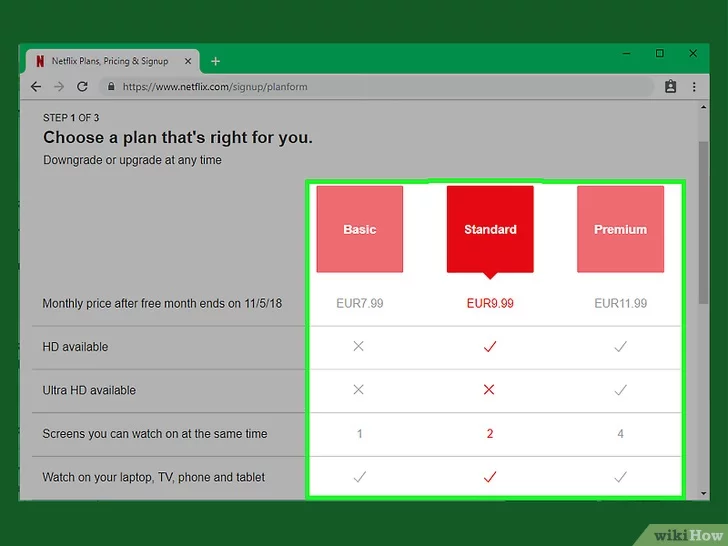Image resolution: width=728 pixels, height=546 pixels.
Task: Click the padlock site security icon
Action: coord(111,86)
